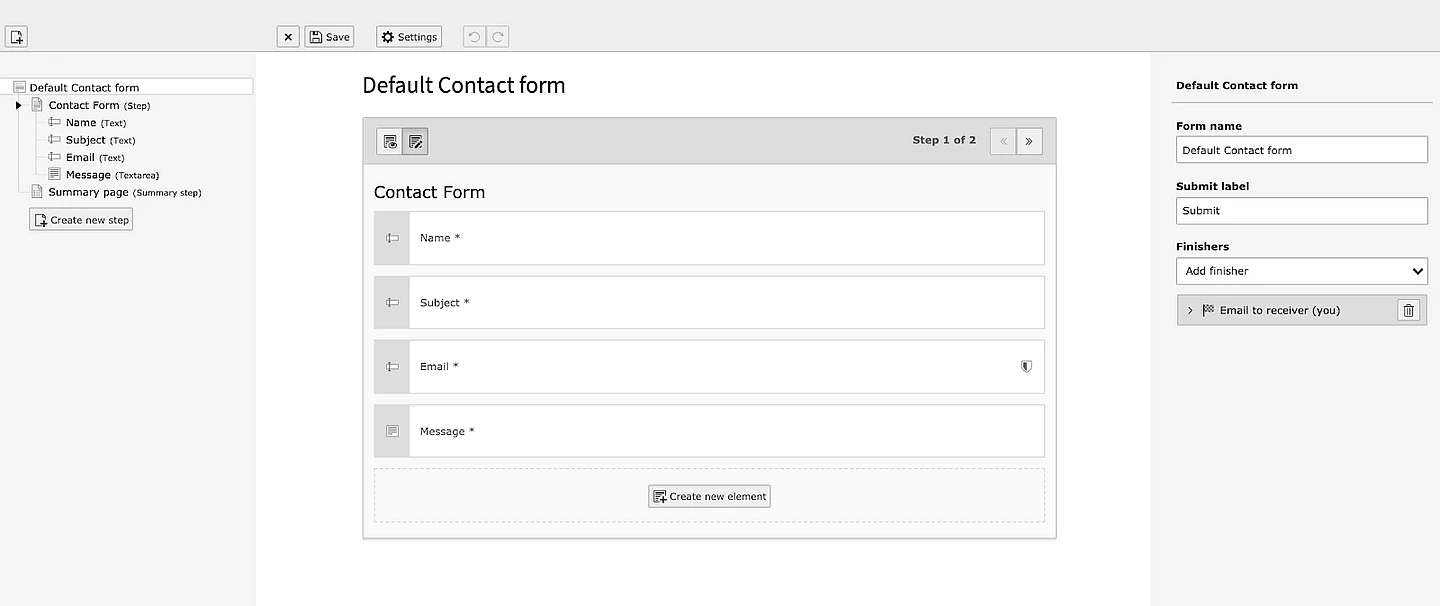The image size is (1440, 606).
Task: Open the form Settings
Action: click(408, 36)
